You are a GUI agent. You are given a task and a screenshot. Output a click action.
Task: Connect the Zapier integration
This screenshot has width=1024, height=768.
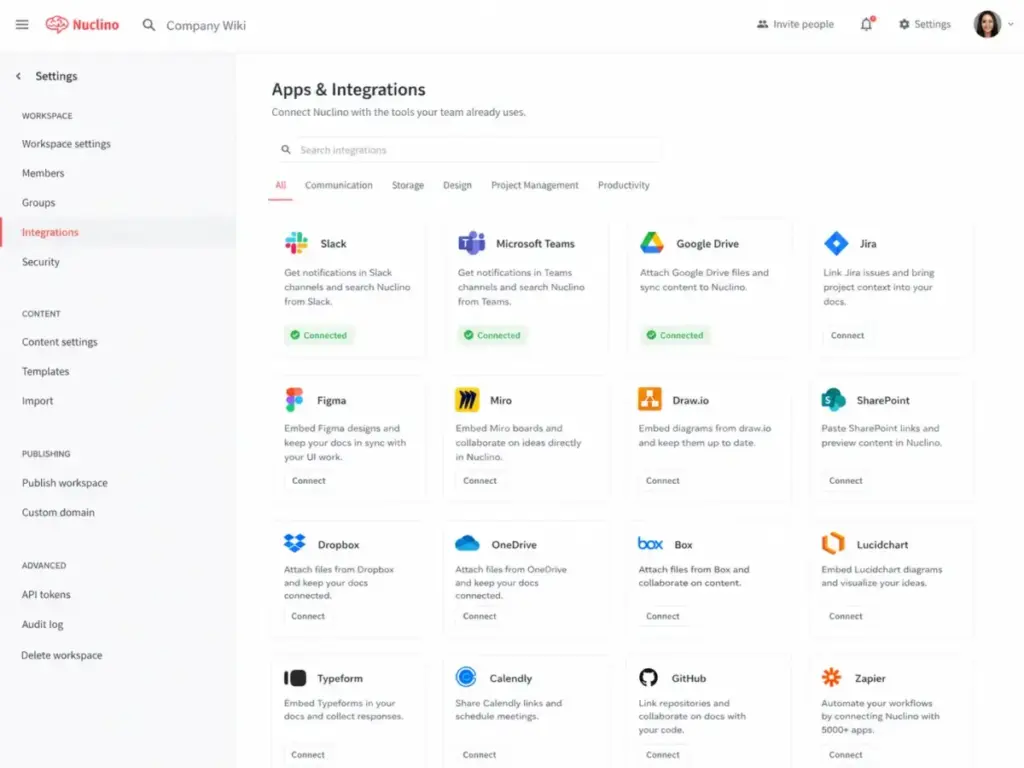click(846, 754)
